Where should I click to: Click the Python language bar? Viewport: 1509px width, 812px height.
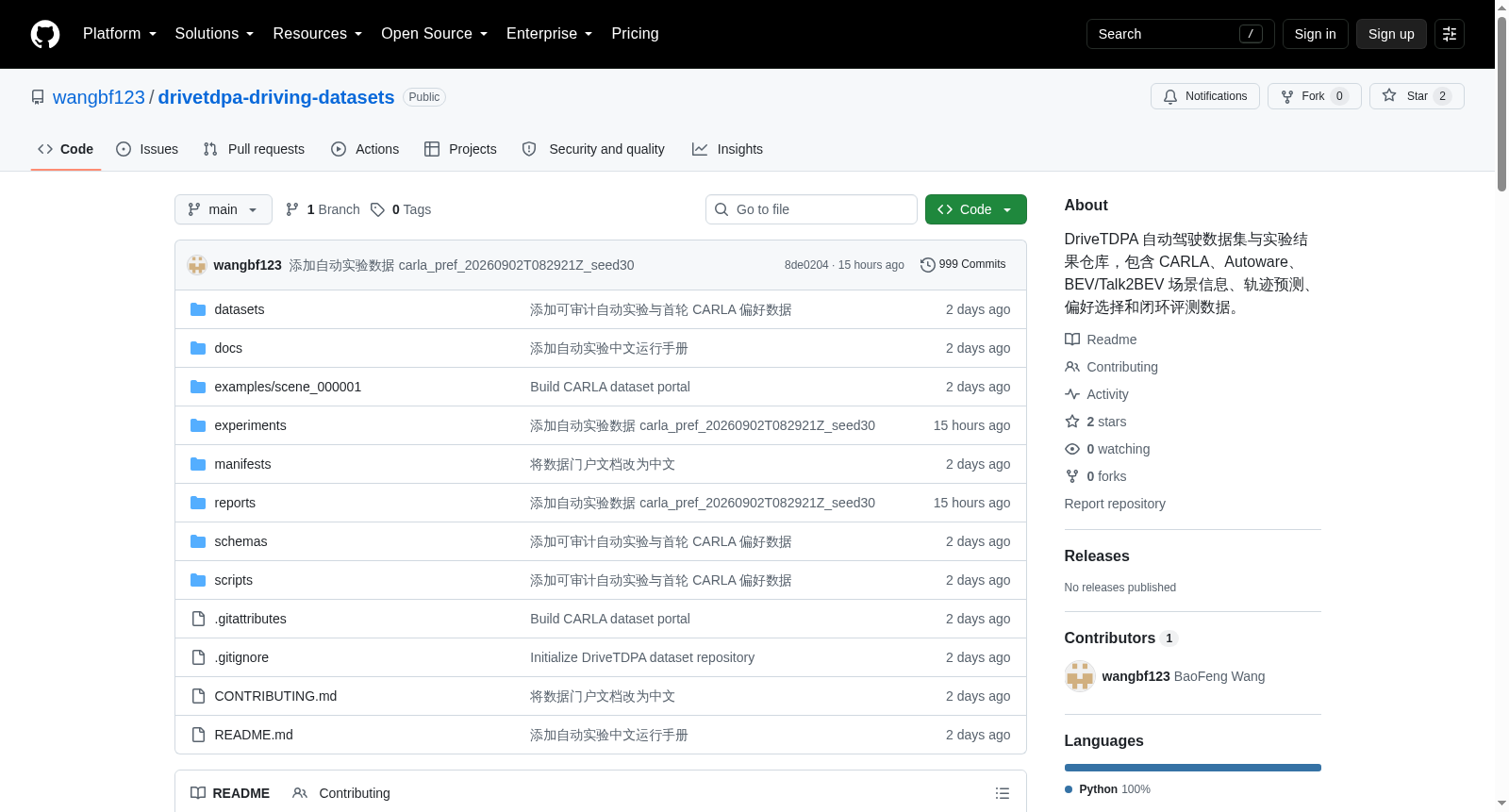pos(1192,768)
